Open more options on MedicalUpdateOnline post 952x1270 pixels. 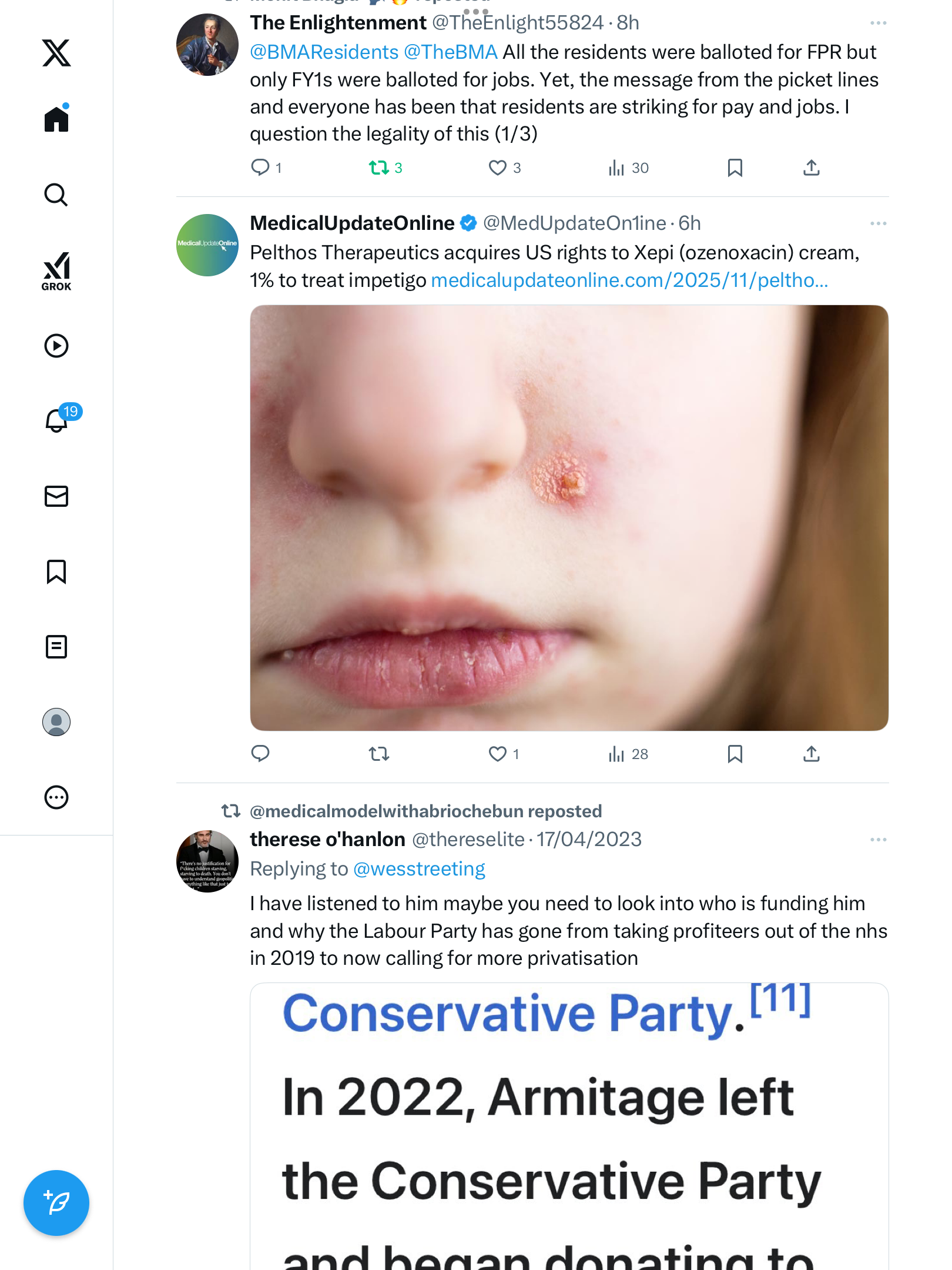tap(878, 223)
